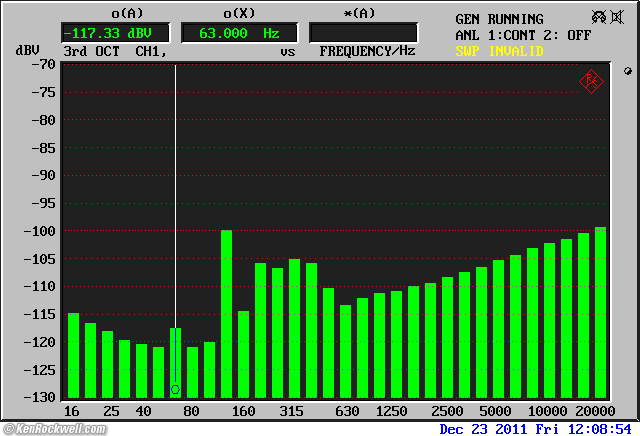Screen dimensions: 640x436
Task: Click the empty *(A) cursor field
Action: [364, 33]
